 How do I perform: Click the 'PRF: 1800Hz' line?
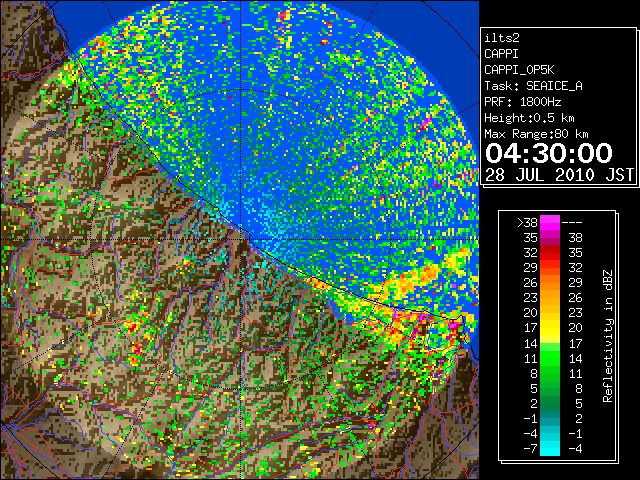pyautogui.click(x=523, y=102)
